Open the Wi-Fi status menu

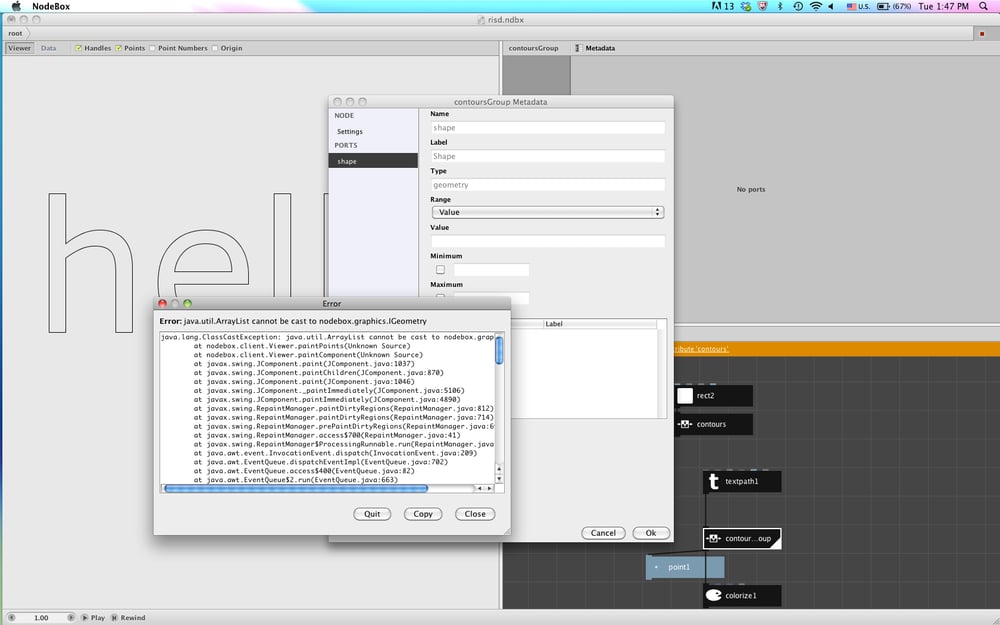(x=815, y=6)
